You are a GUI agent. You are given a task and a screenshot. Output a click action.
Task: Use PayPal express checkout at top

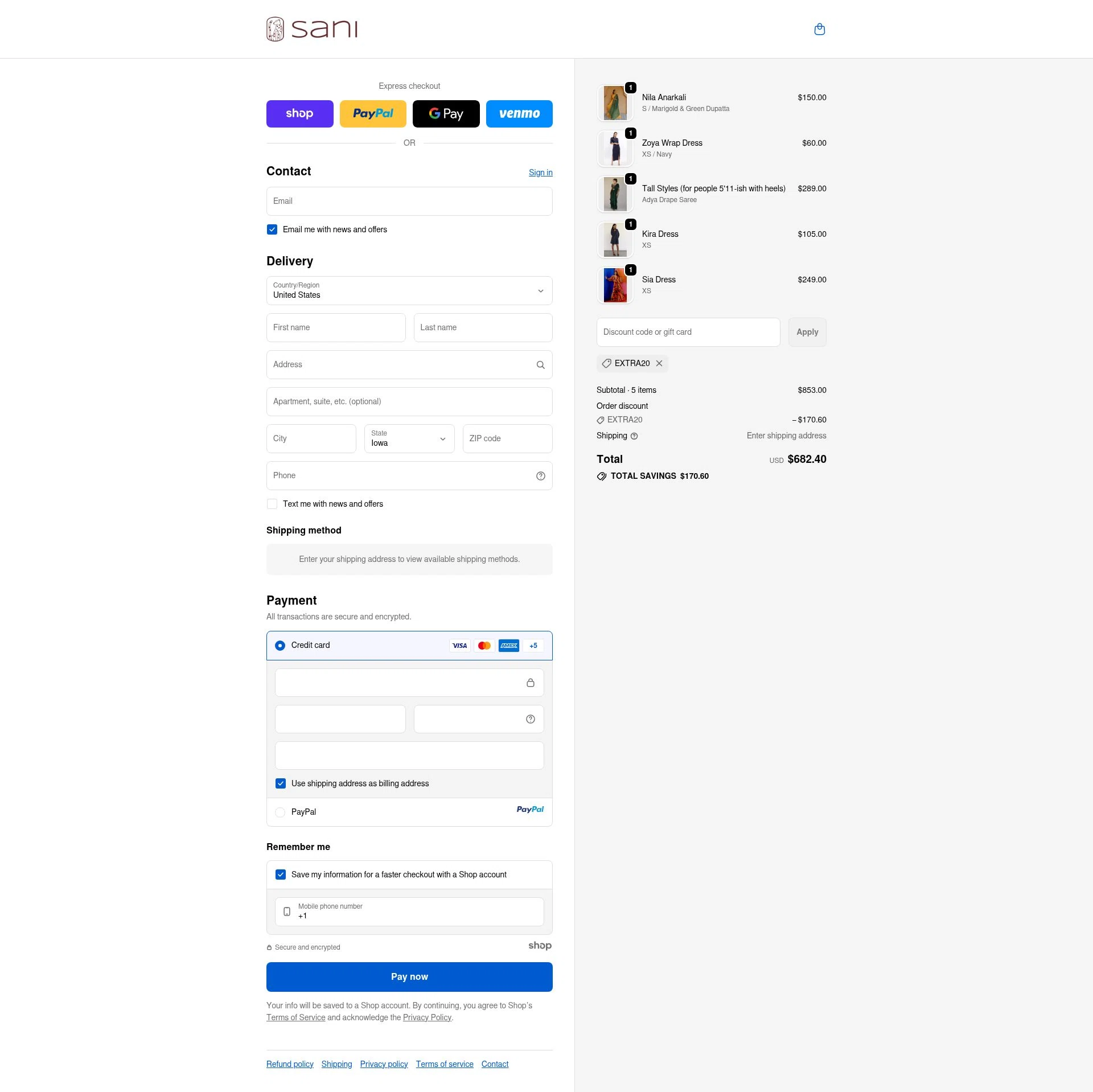click(x=373, y=113)
